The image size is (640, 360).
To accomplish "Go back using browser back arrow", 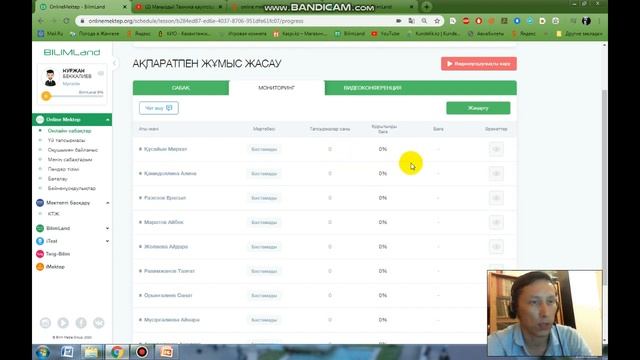I will pyautogui.click(x=41, y=21).
